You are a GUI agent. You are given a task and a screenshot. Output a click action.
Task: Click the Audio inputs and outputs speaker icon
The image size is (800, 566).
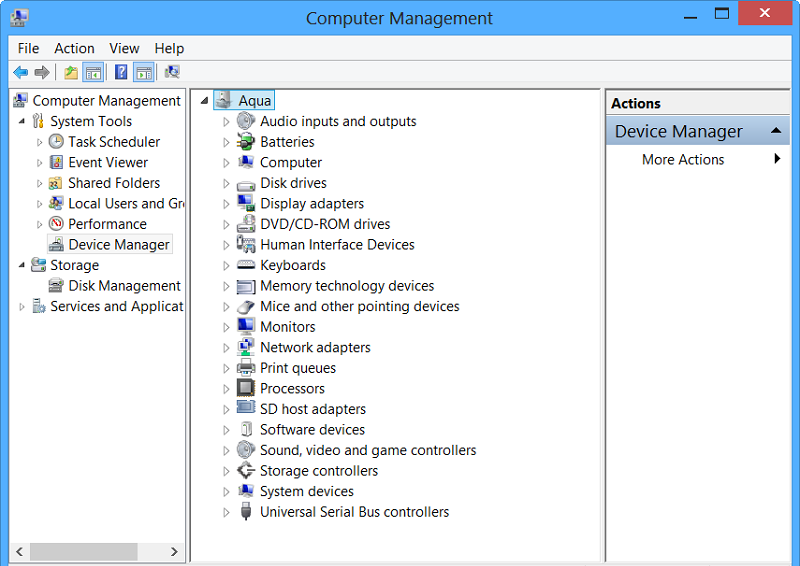coord(246,121)
